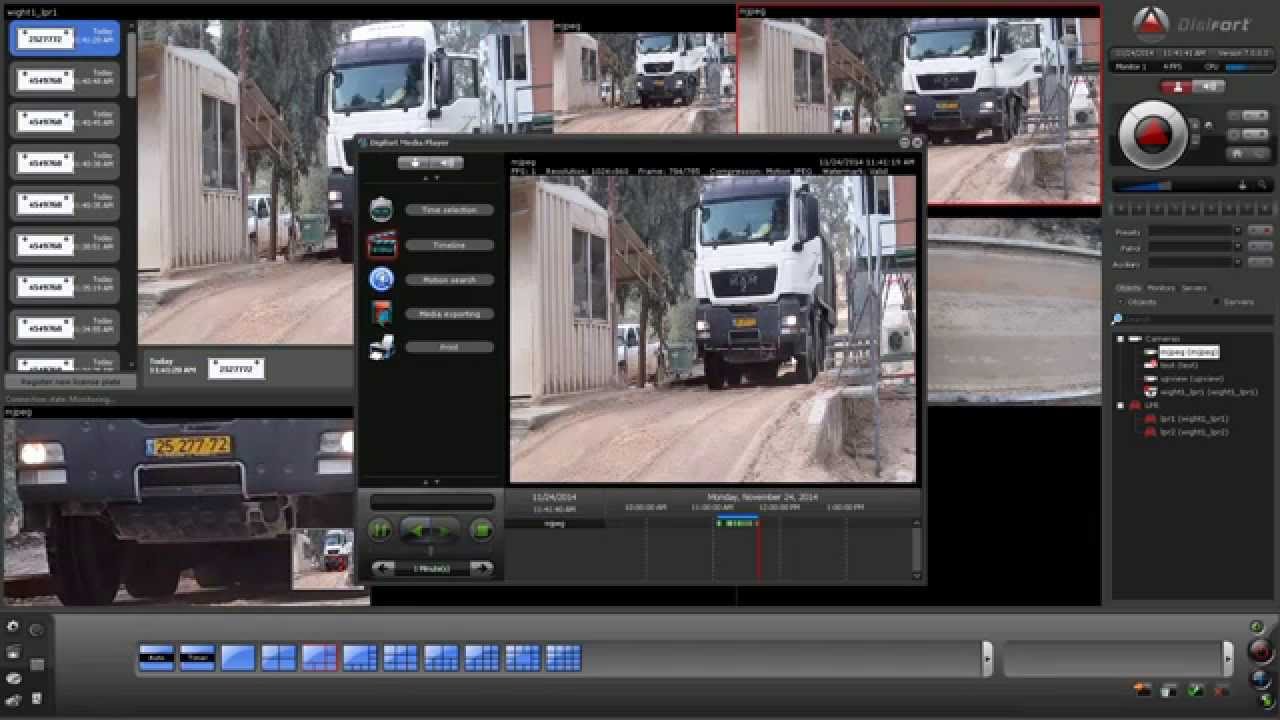The width and height of the screenshot is (1280, 720).
Task: Select the 2x2 grid layout icon
Action: tap(277, 658)
